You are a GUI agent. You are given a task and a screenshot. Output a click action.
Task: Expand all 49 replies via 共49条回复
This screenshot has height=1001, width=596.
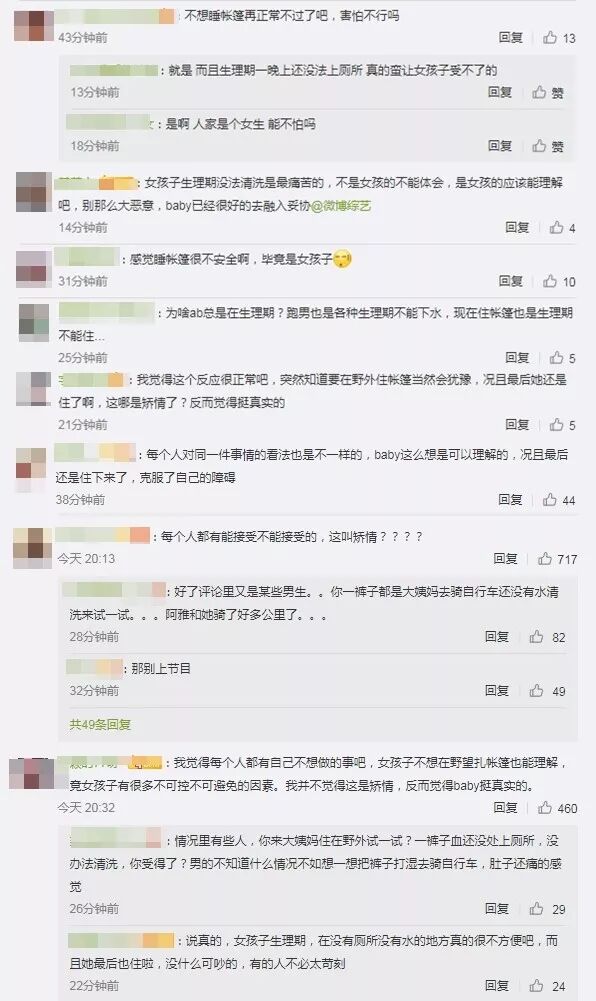point(100,725)
